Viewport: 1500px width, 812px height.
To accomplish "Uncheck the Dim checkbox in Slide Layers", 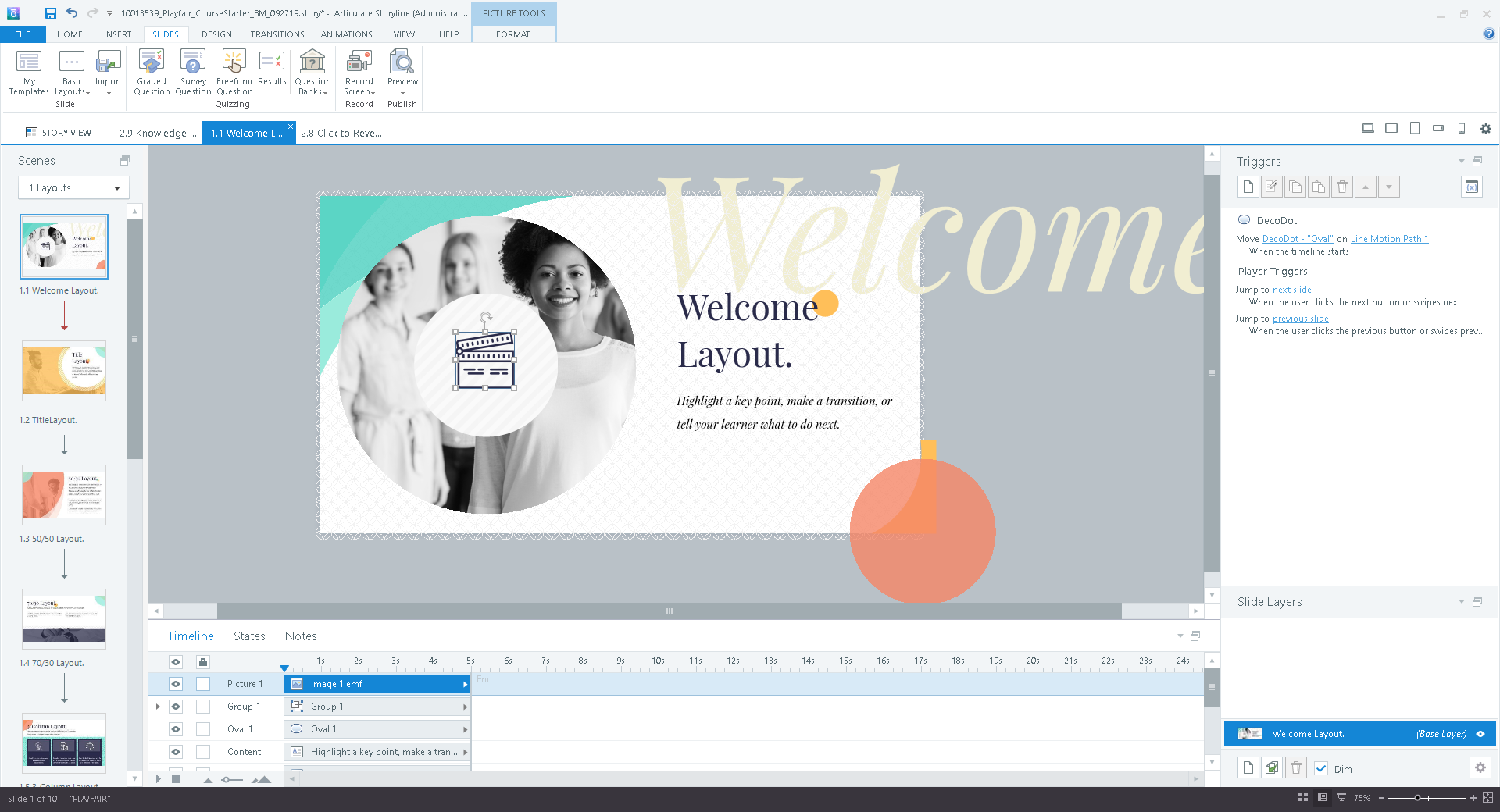I will pyautogui.click(x=1321, y=768).
